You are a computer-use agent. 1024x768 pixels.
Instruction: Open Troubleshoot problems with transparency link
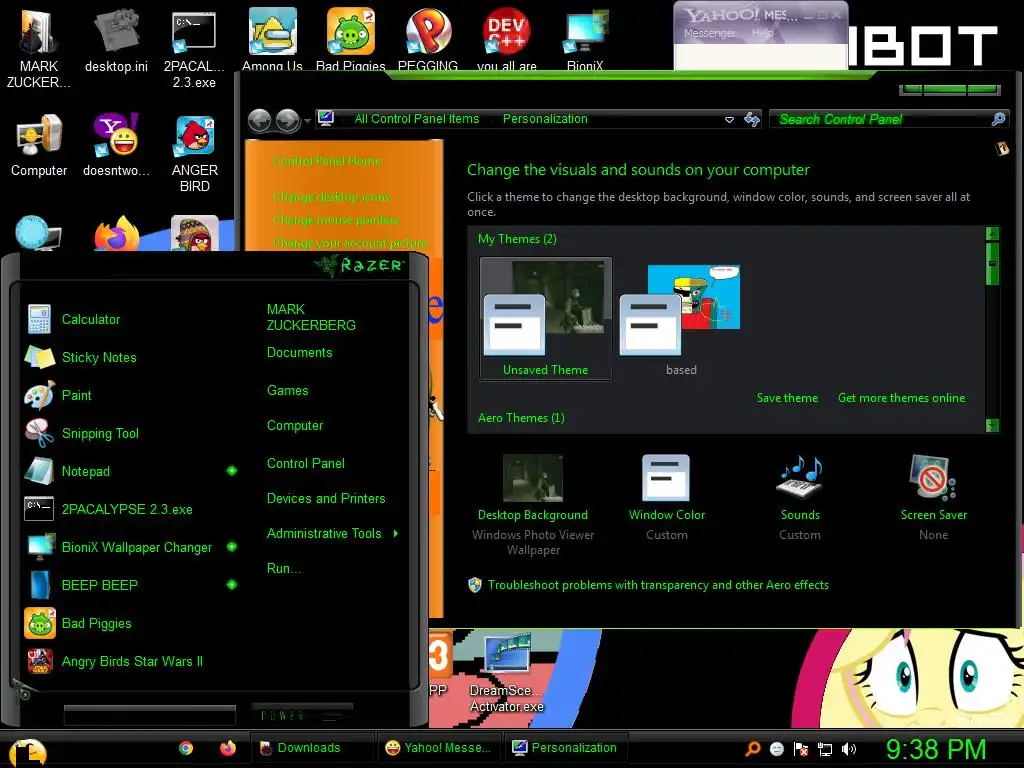pos(658,585)
